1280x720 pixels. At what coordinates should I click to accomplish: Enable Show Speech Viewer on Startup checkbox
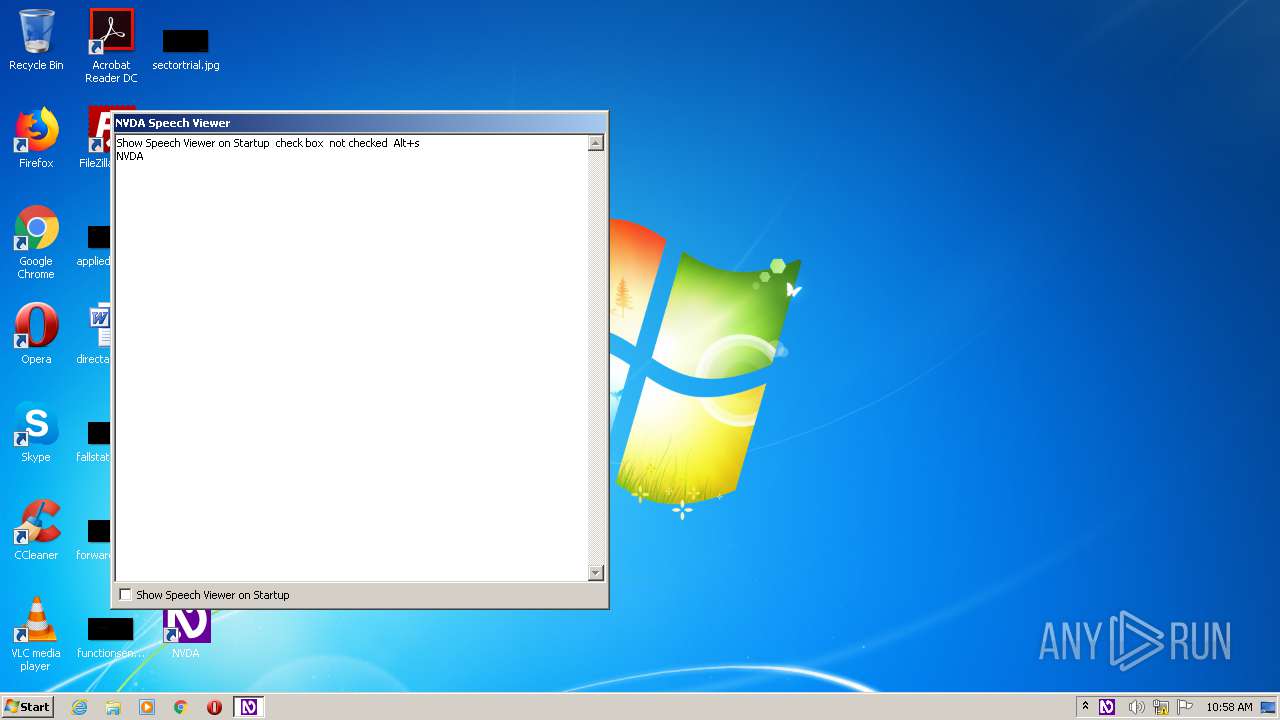[x=125, y=595]
